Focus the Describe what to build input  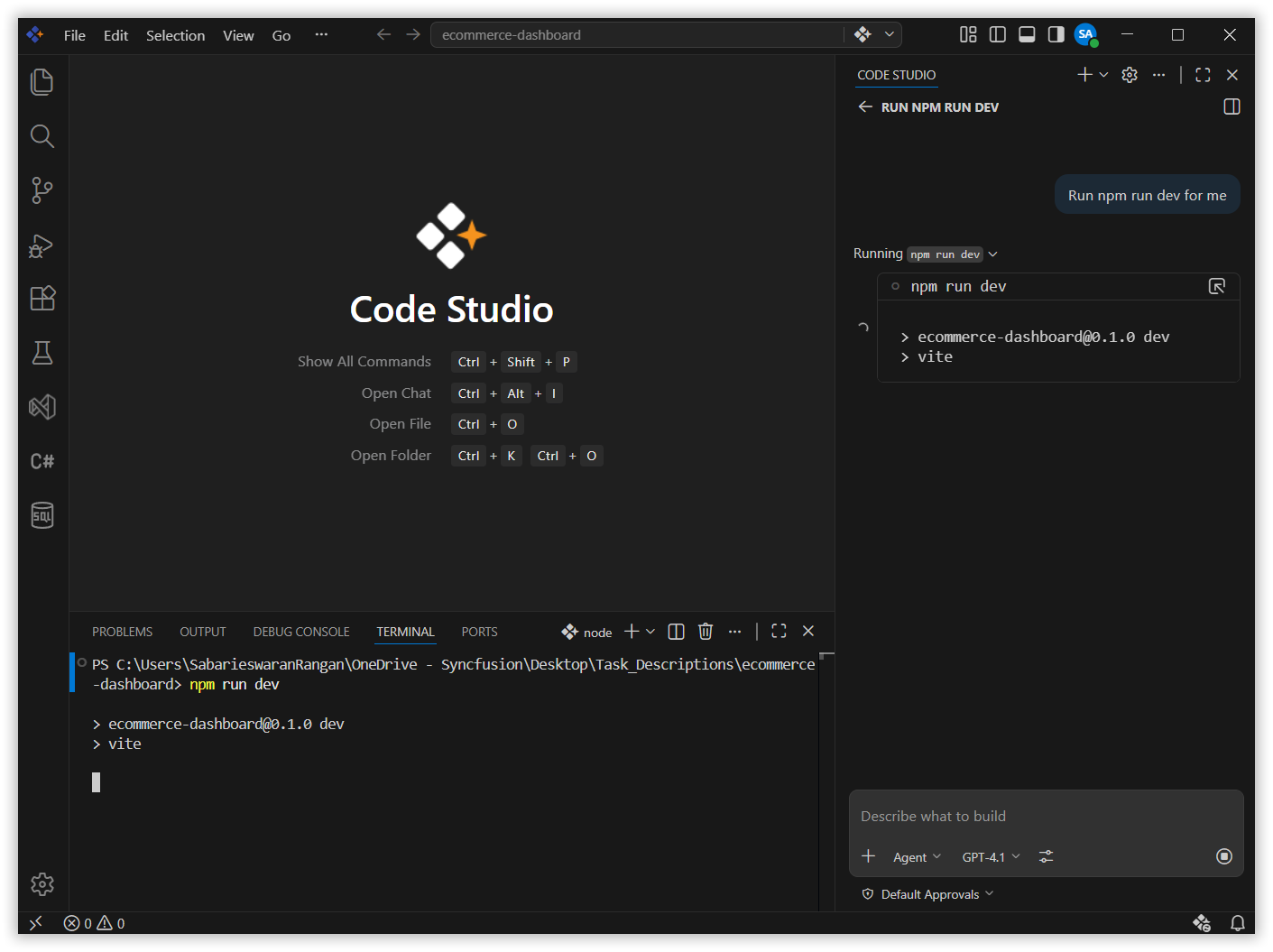[x=1047, y=817]
